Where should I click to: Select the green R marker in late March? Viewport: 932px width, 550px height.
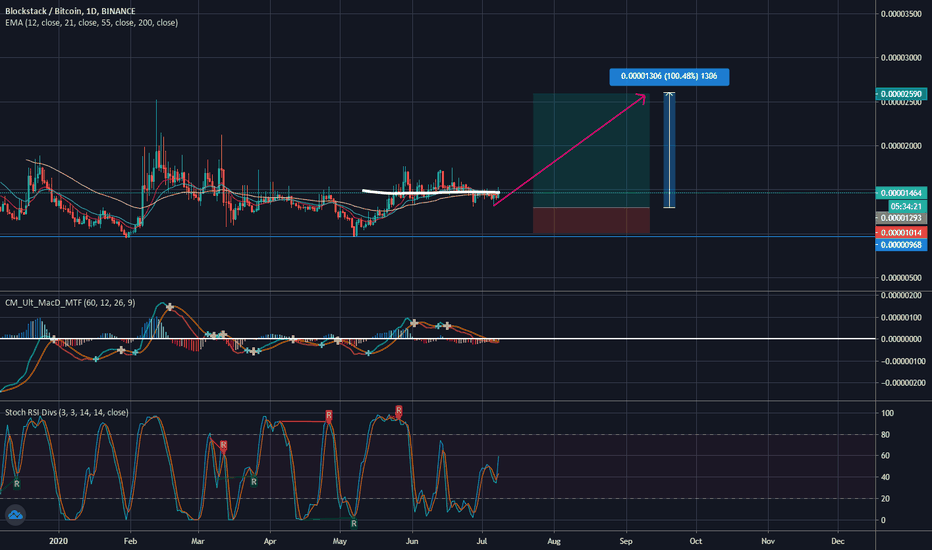254,482
